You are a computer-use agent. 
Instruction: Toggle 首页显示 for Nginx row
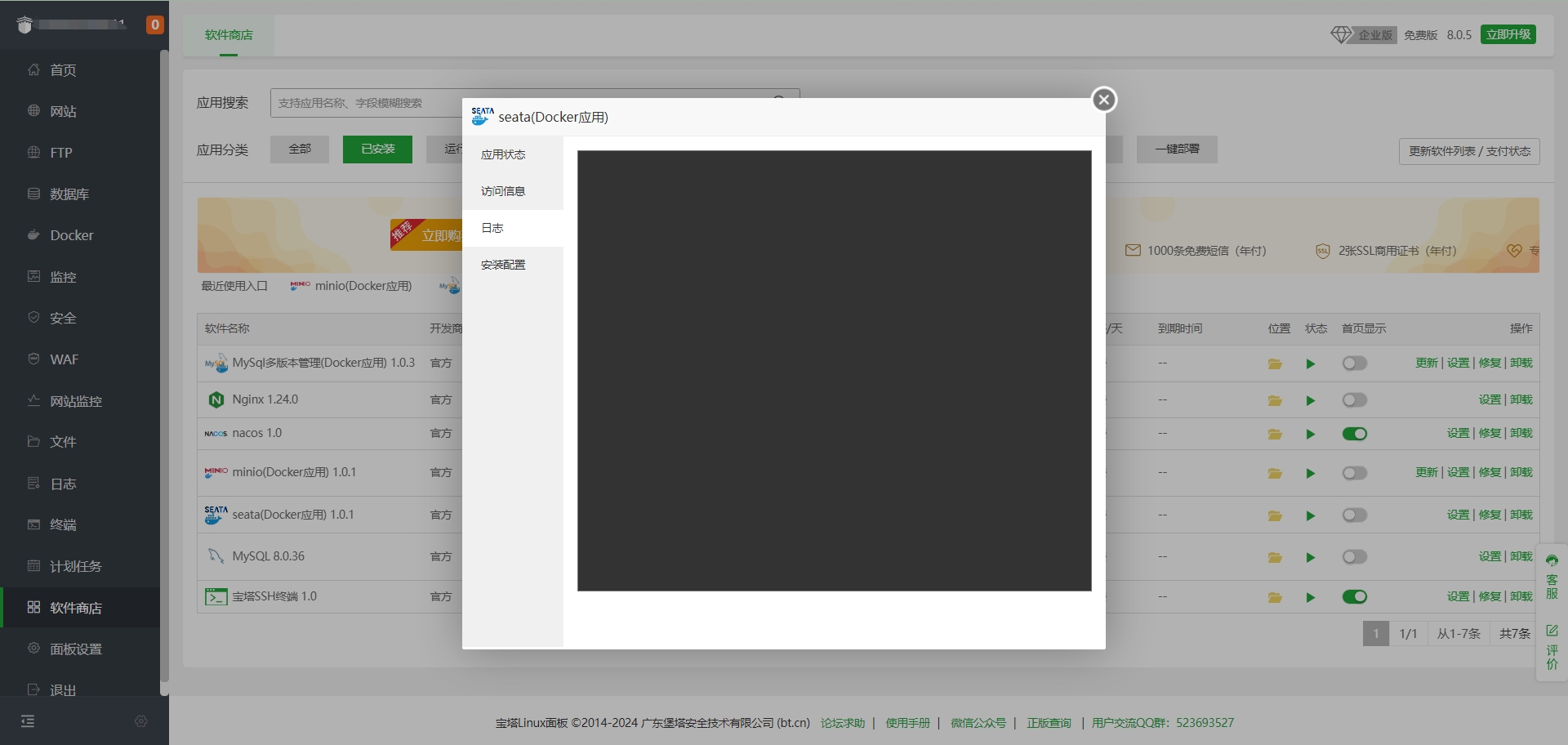pos(1355,400)
